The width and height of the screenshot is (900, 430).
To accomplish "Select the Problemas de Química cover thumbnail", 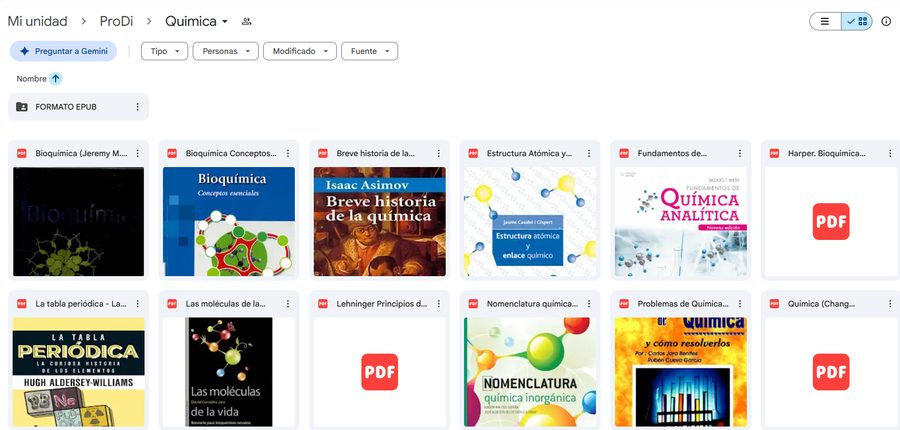I will click(681, 372).
